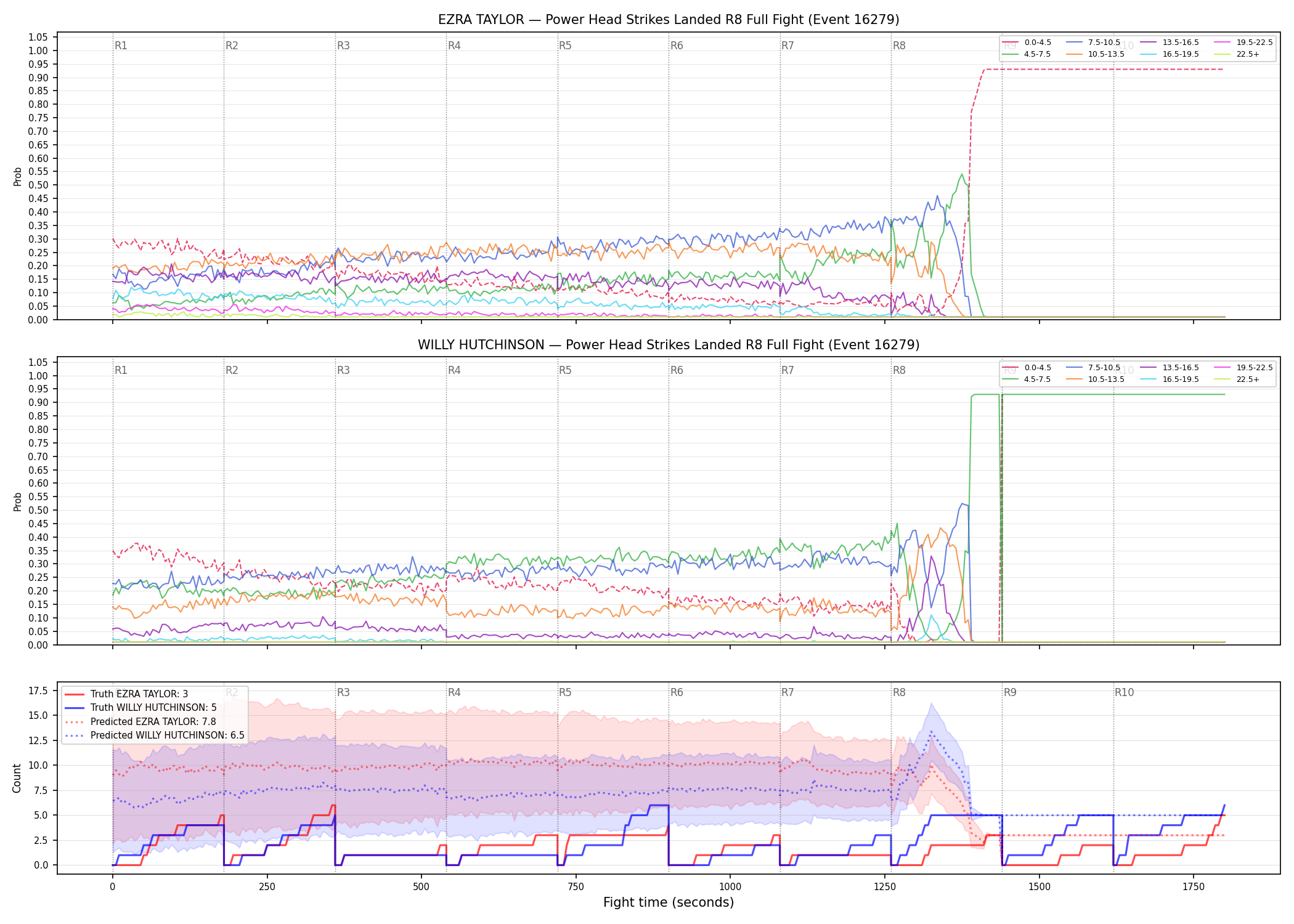Viewport: 1294px width, 924px height.
Task: Click the 1000 tick on the time axis
Action: point(730,887)
